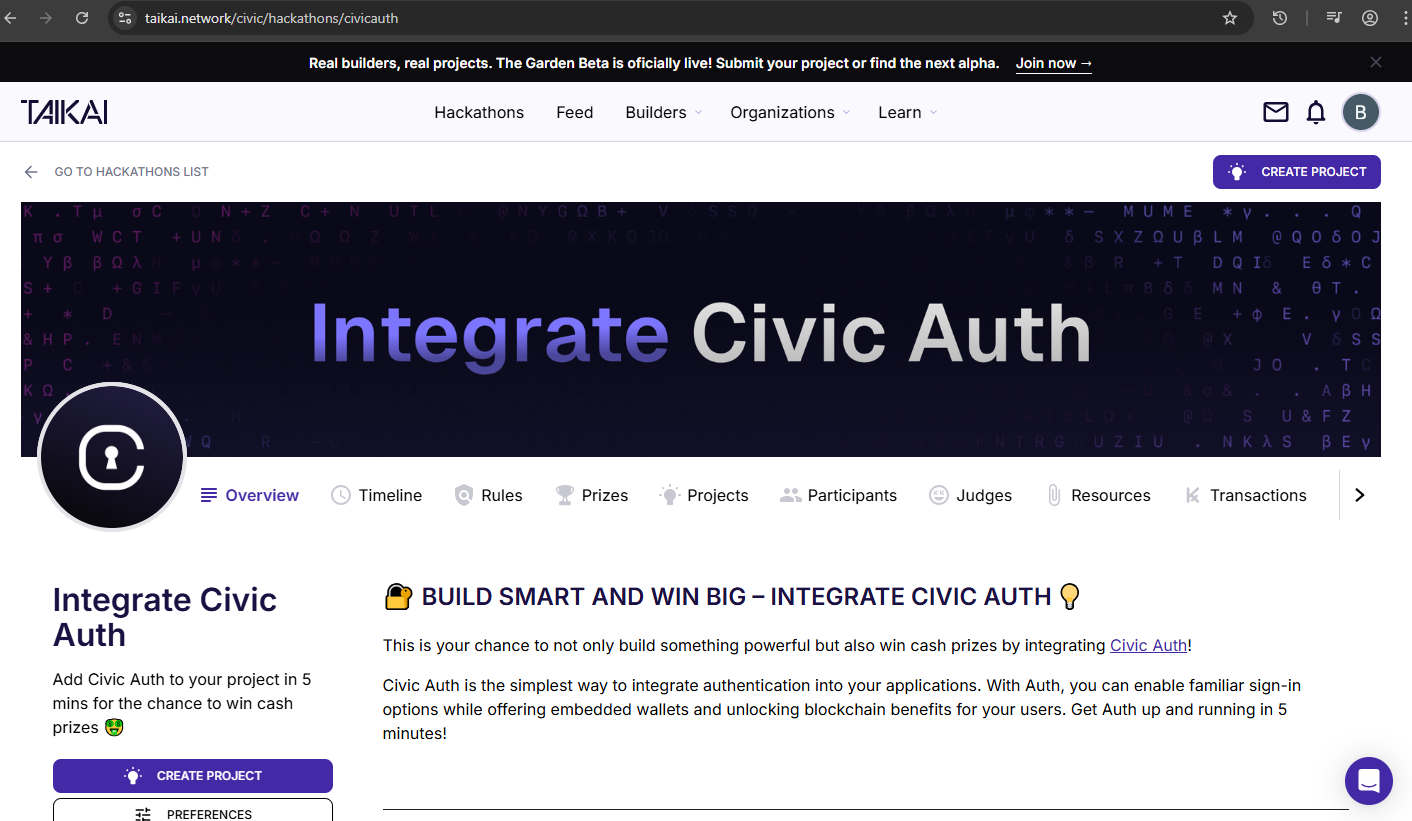Open the user avatar B menu
The image size is (1412, 821).
tap(1361, 112)
